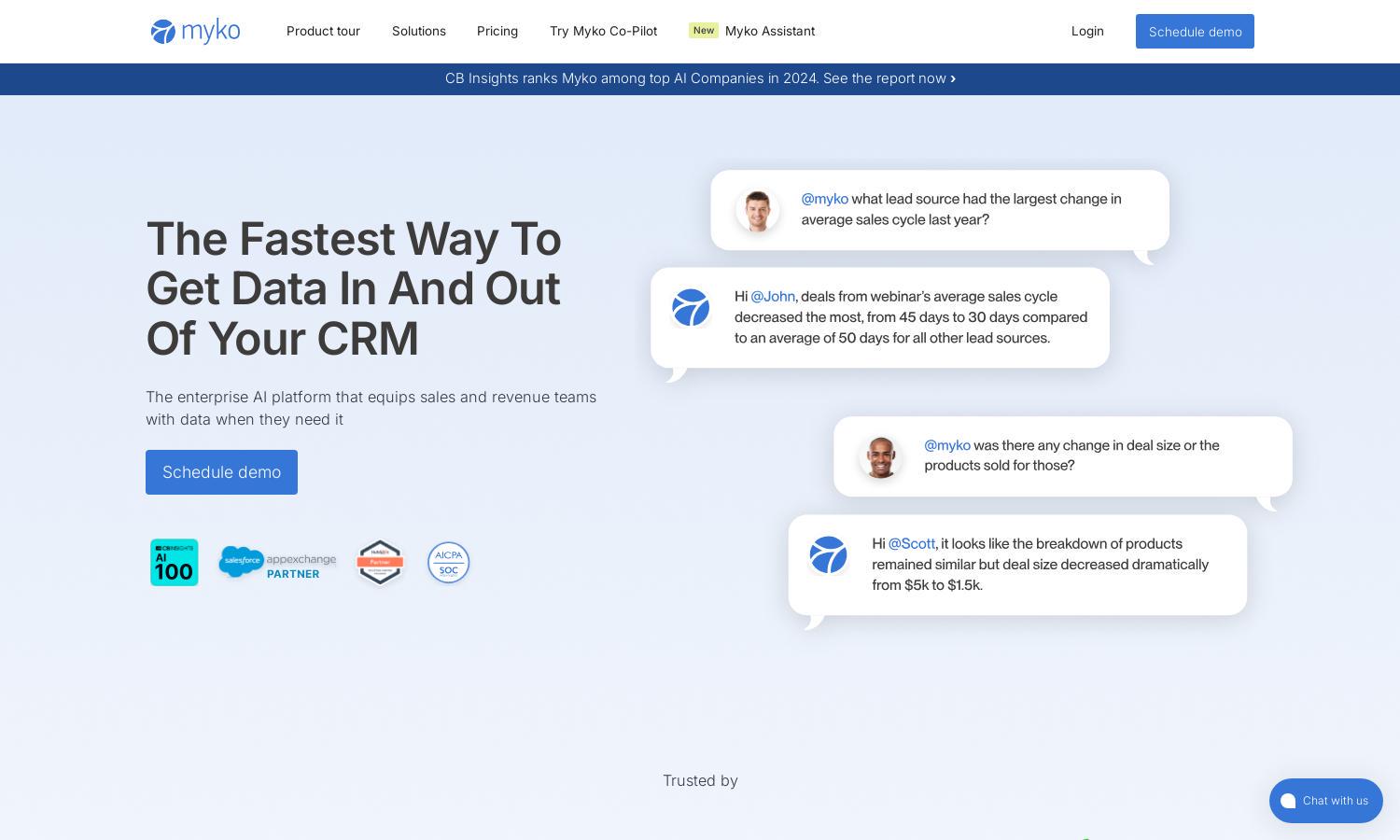Click the Myko logo in header
The height and width of the screenshot is (840, 1400).
[x=195, y=31]
